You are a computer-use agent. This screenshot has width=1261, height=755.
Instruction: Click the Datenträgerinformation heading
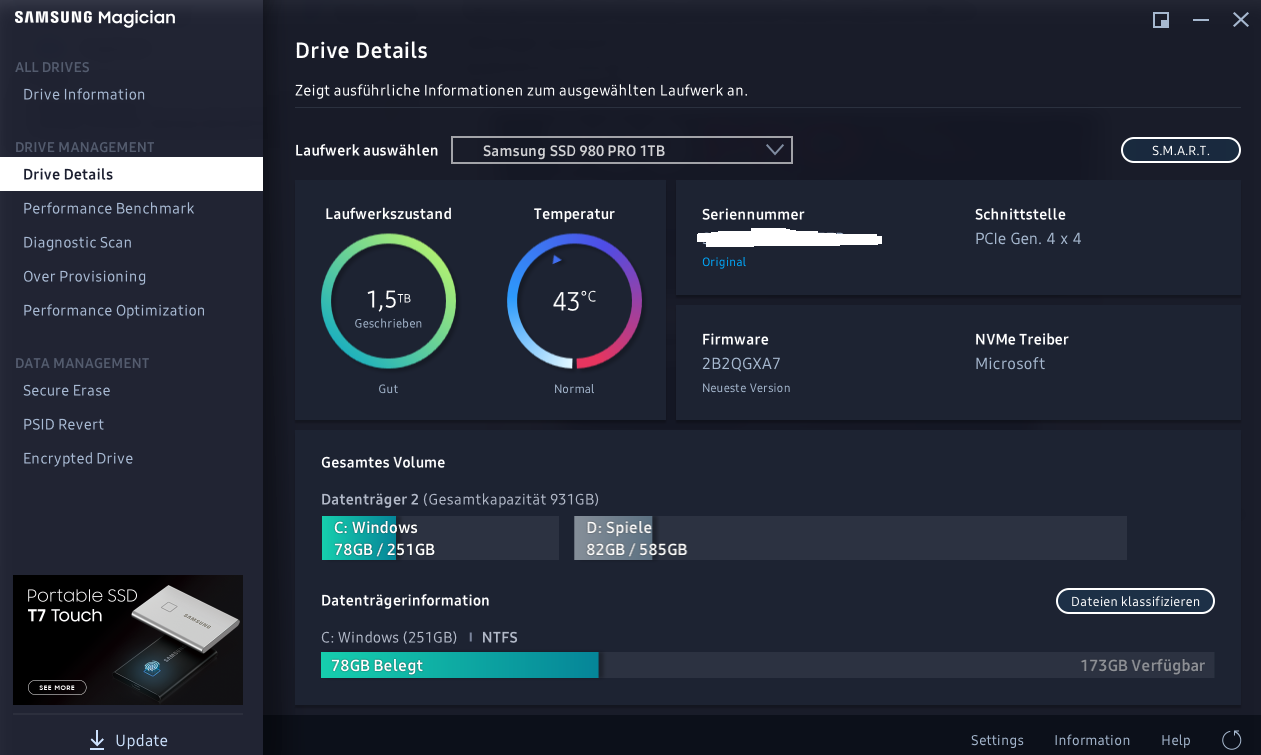(x=405, y=601)
